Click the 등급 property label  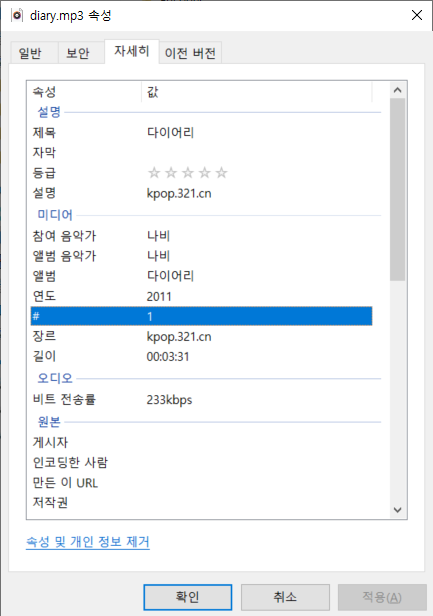(x=44, y=172)
